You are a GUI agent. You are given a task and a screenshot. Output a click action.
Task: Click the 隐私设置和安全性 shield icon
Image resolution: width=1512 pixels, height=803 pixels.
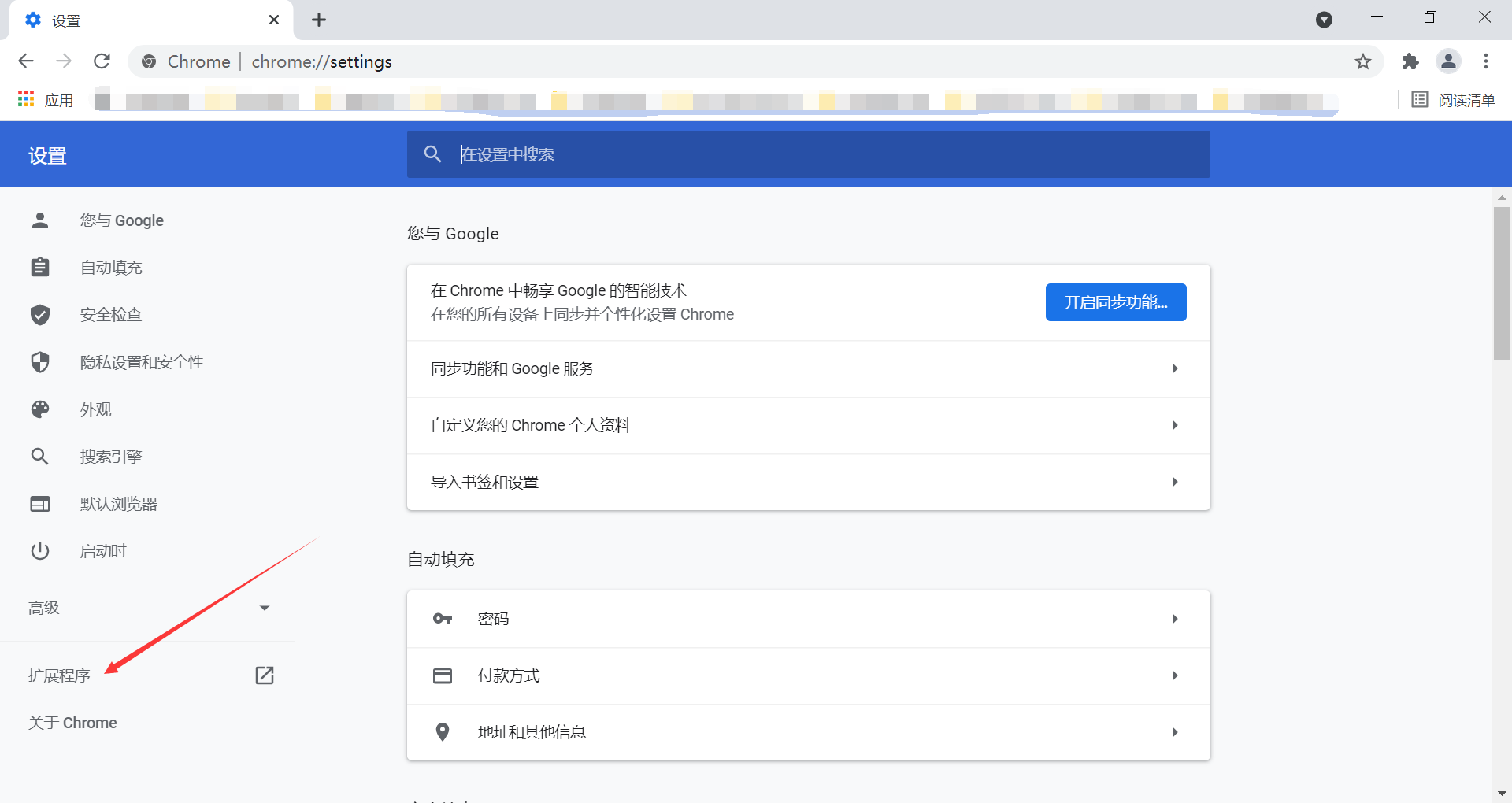[40, 362]
